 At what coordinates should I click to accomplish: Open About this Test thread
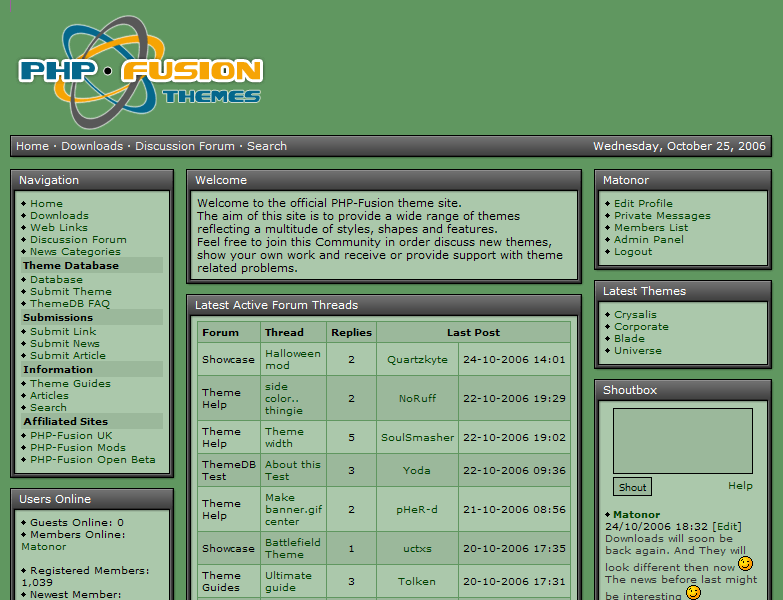pyautogui.click(x=293, y=470)
